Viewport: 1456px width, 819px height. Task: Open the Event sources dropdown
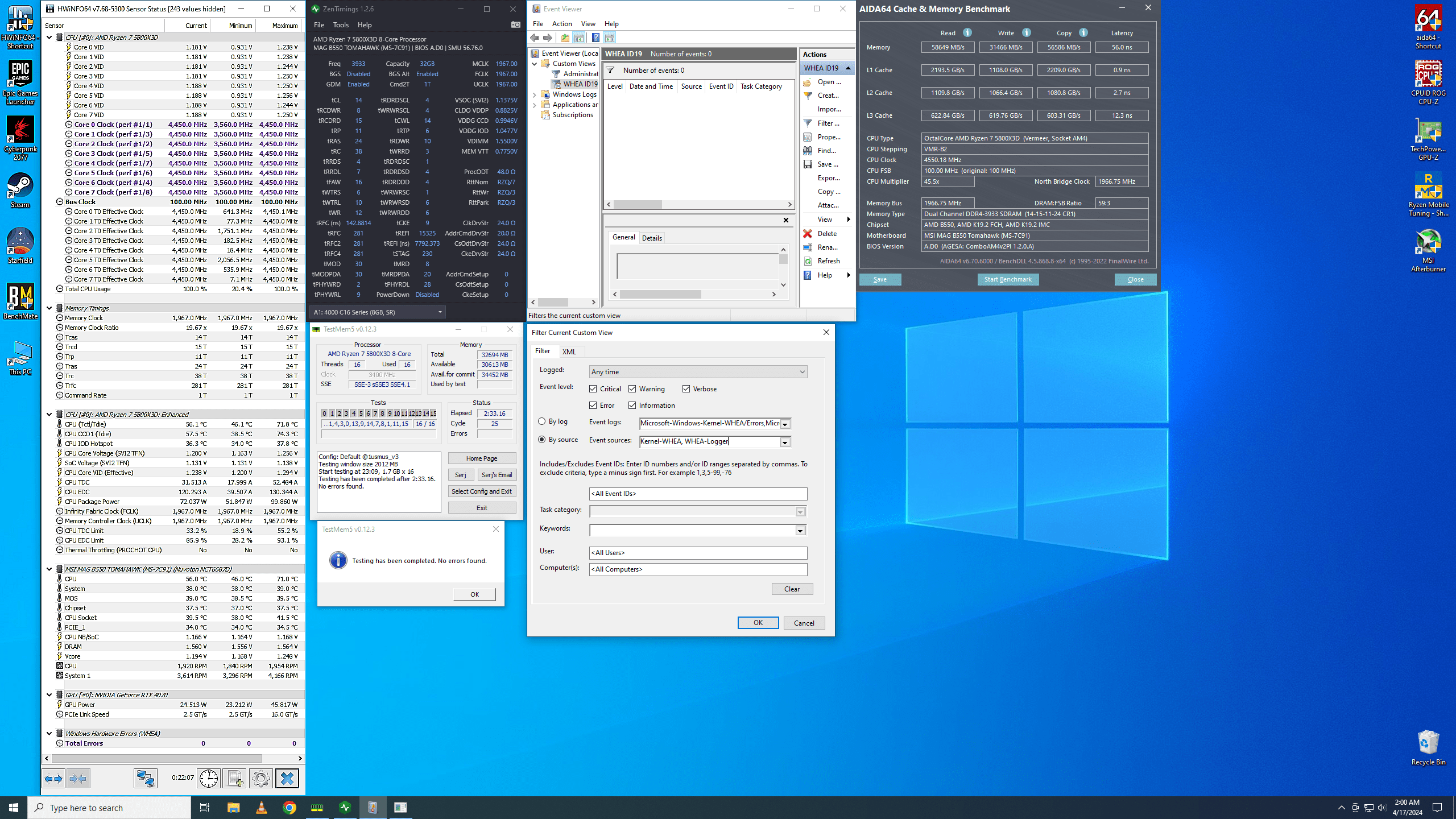(x=785, y=442)
